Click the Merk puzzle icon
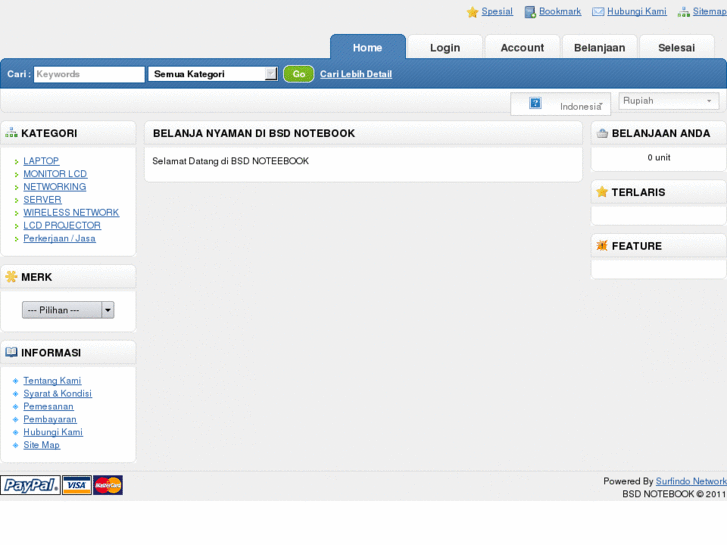The image size is (727, 545). coord(11,277)
